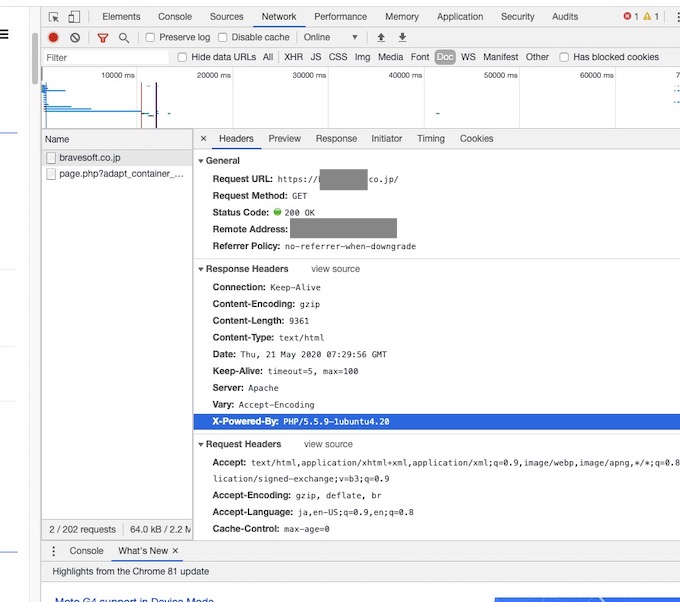Open the Application panel
The width and height of the screenshot is (680, 602).
(460, 16)
